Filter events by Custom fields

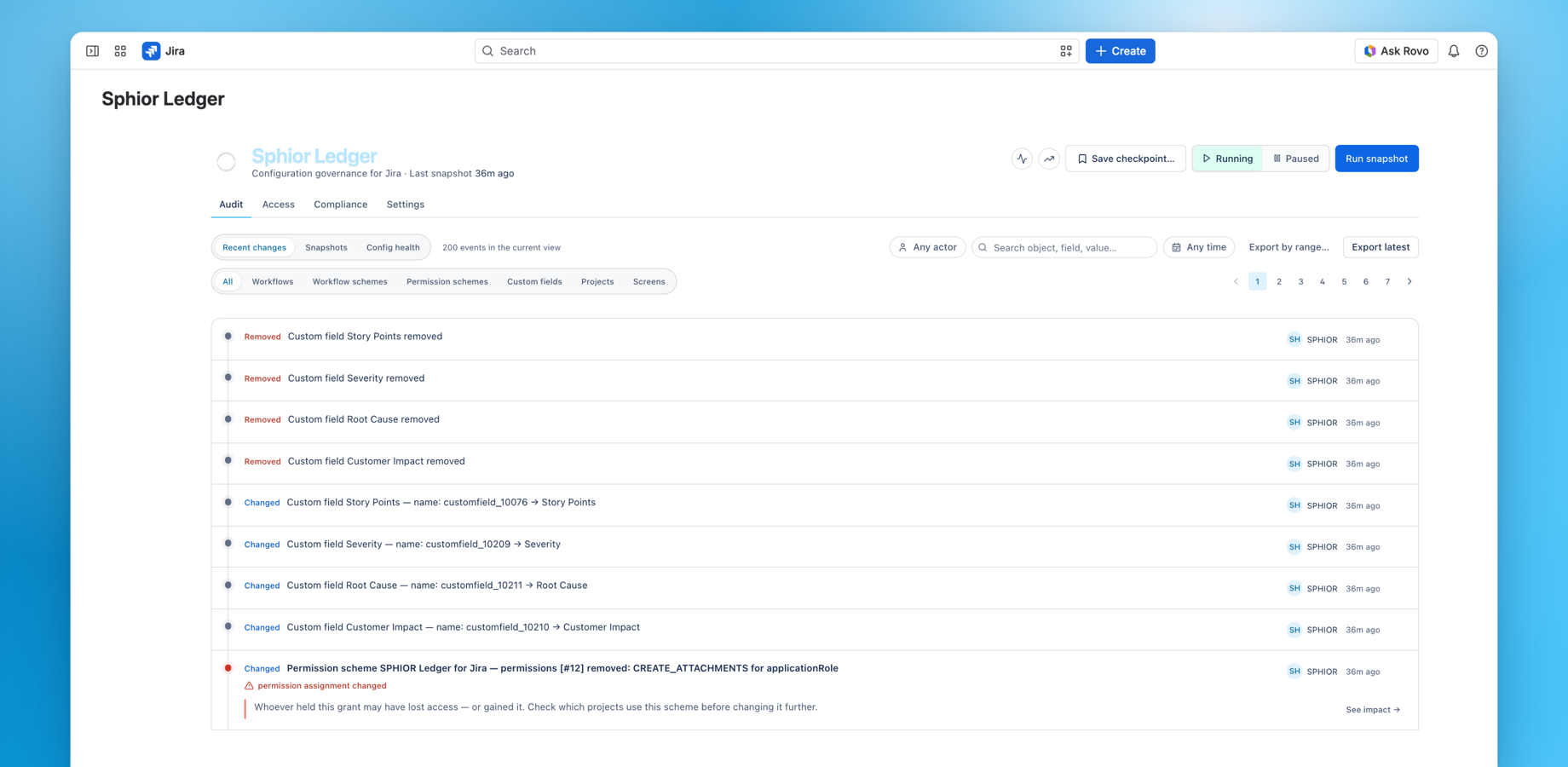coord(534,281)
